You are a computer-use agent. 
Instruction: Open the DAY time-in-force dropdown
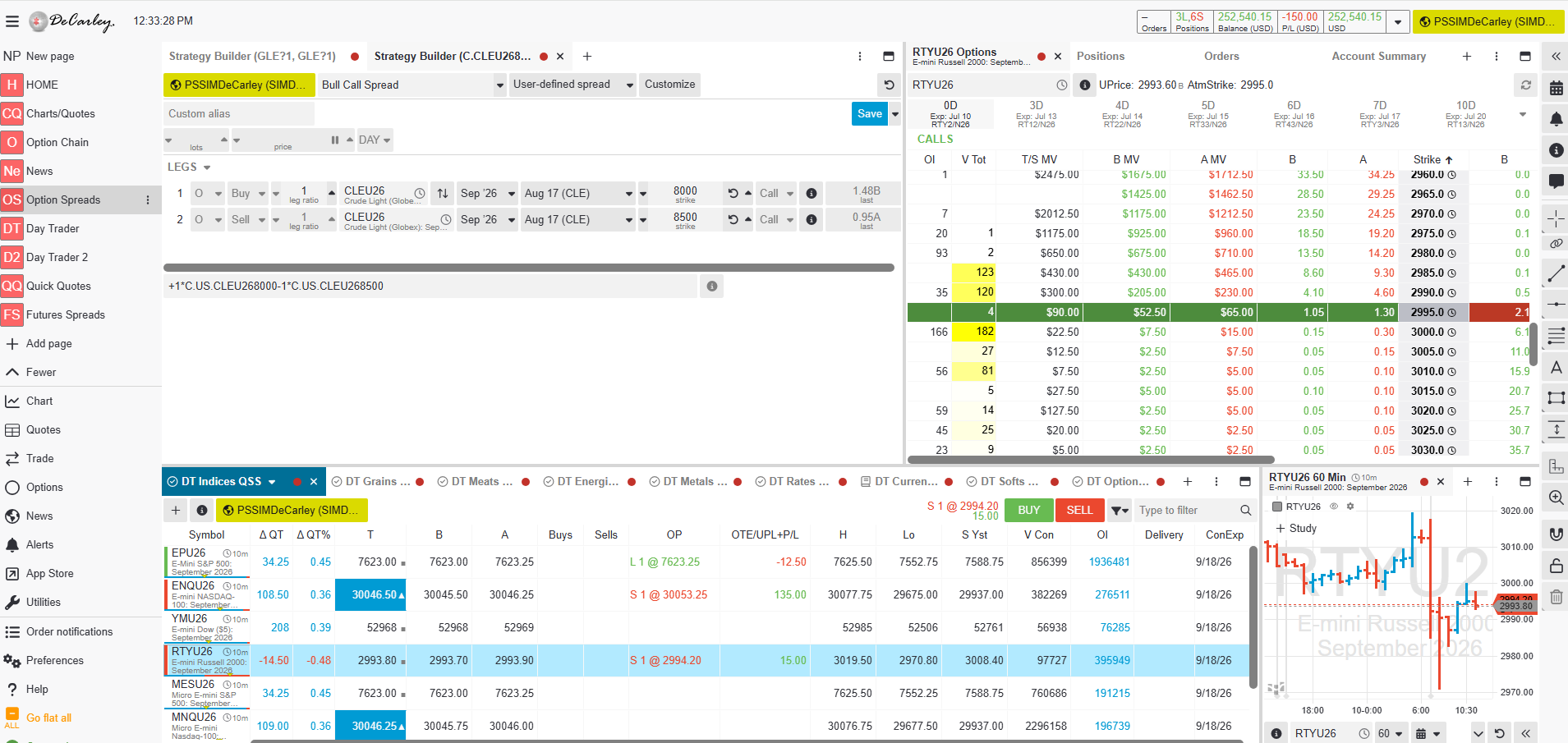click(375, 140)
